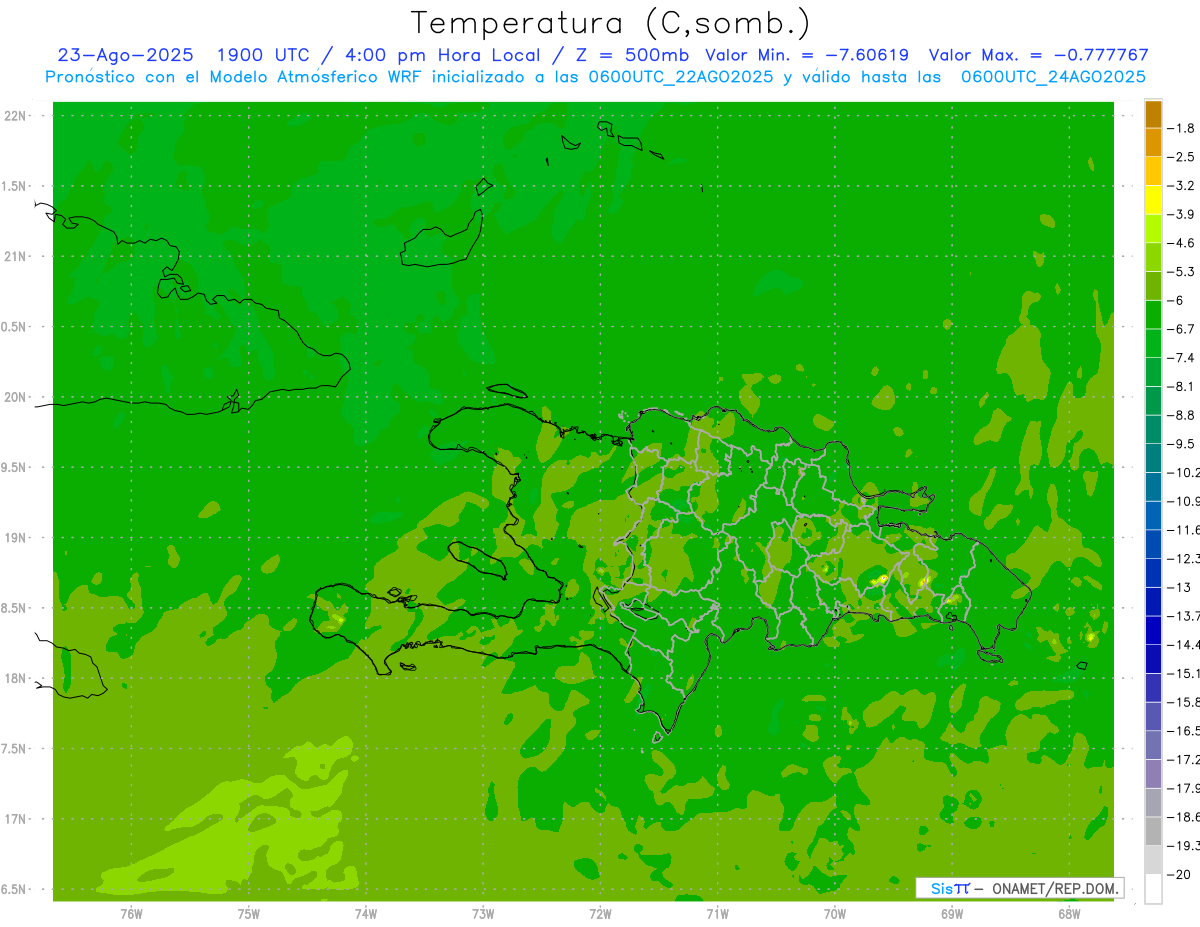The width and height of the screenshot is (1200, 927).
Task: Click the '69W' longitude label
Action: 951,914
